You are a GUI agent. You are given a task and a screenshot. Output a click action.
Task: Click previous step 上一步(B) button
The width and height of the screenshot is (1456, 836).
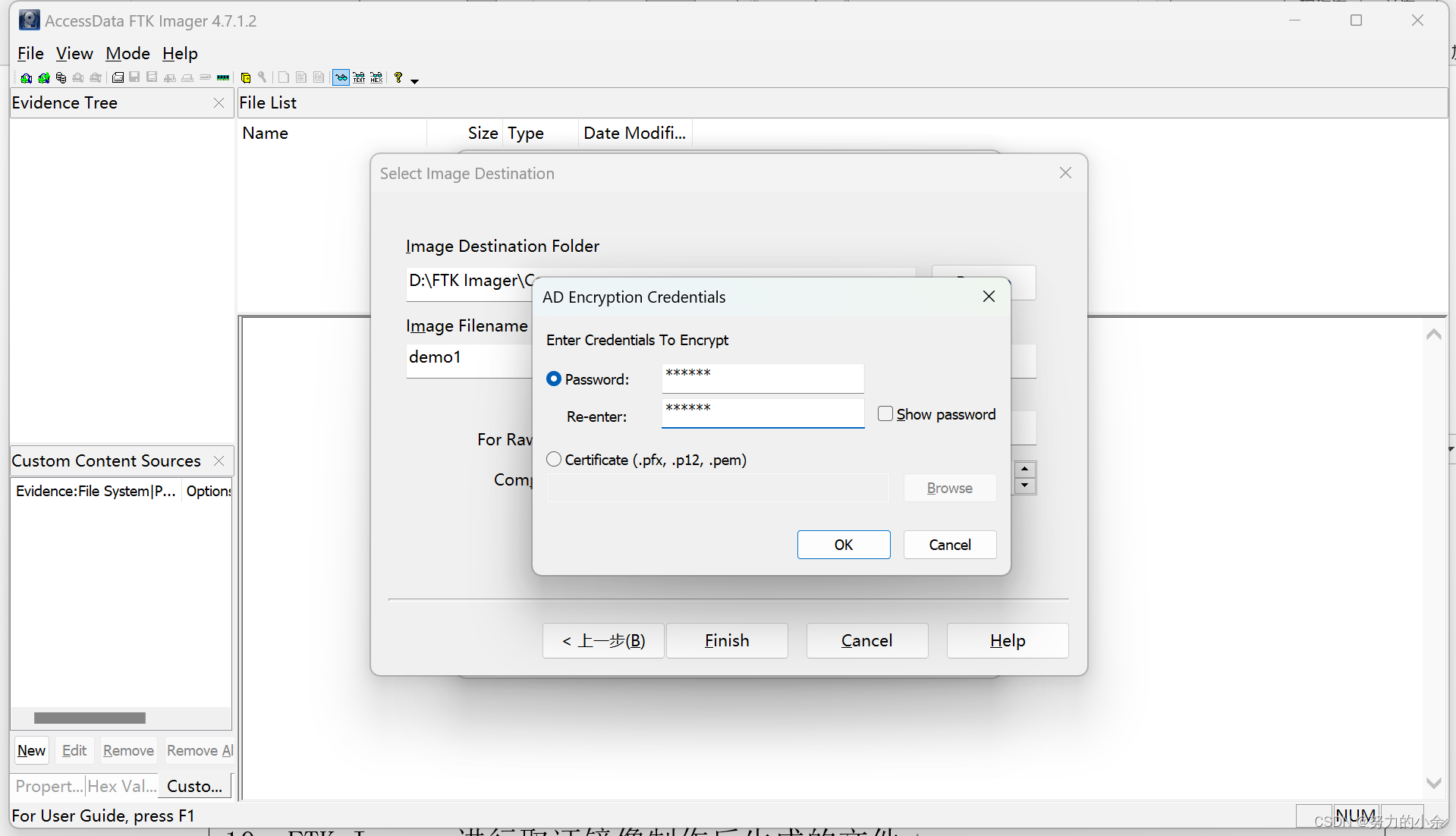pos(603,640)
